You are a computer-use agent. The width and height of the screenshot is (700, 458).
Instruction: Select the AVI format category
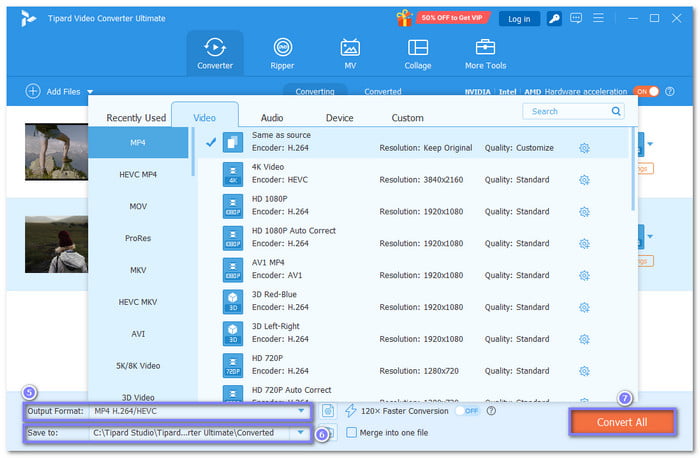(138, 333)
